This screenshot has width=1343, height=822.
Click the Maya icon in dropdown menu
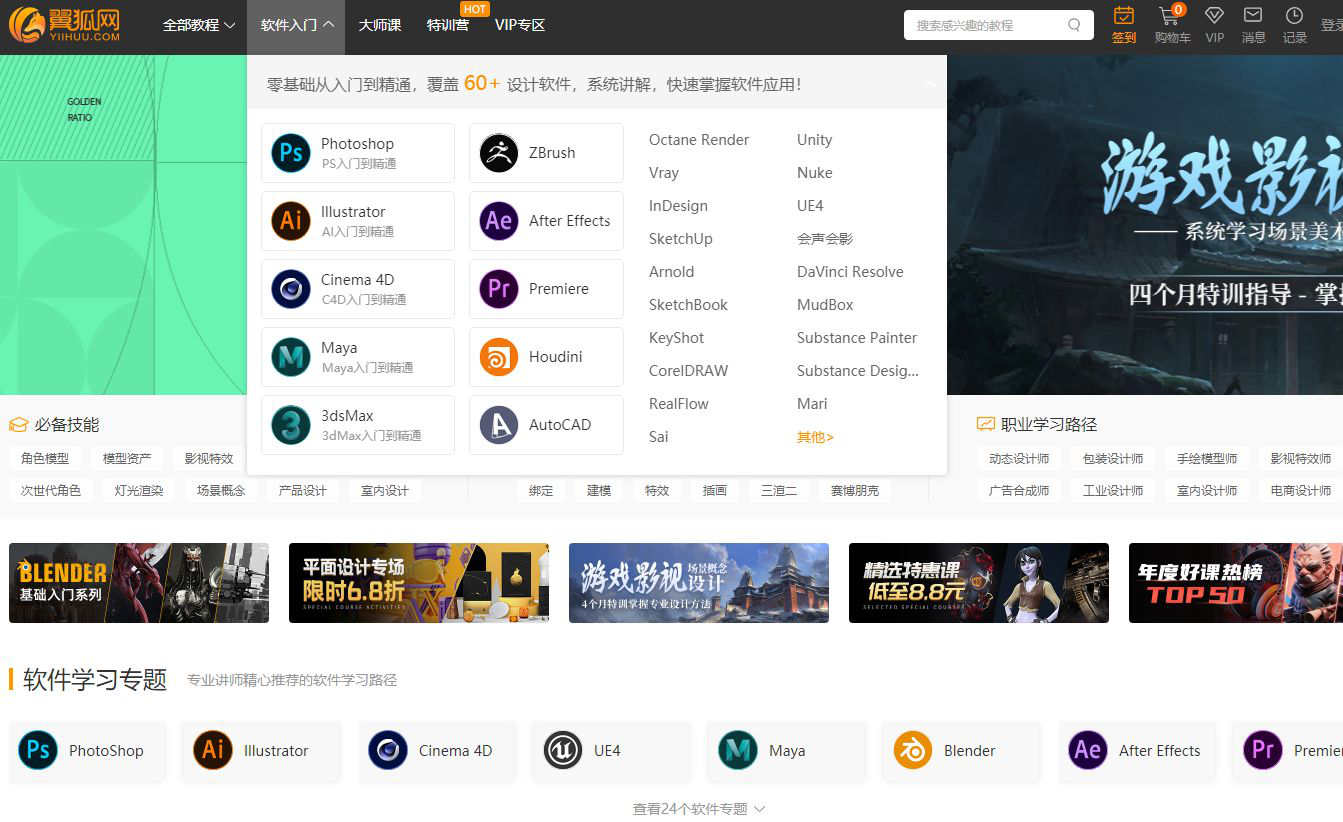pyautogui.click(x=291, y=357)
